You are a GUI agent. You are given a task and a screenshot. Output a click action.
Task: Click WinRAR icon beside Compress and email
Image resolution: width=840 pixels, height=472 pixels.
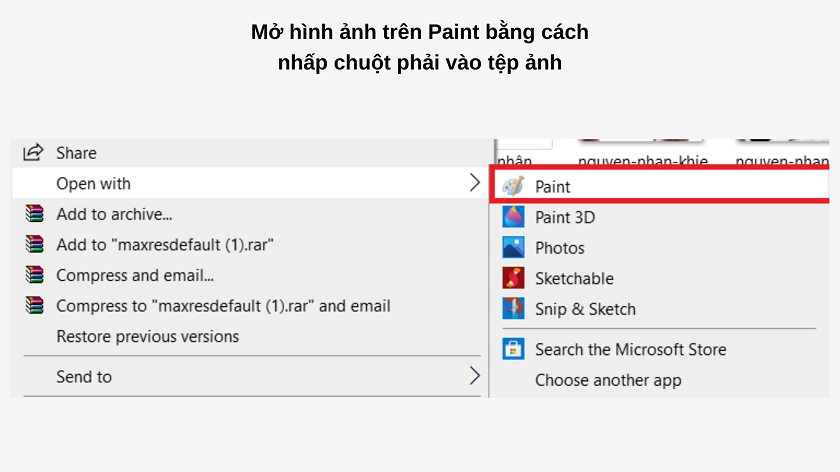click(x=34, y=275)
